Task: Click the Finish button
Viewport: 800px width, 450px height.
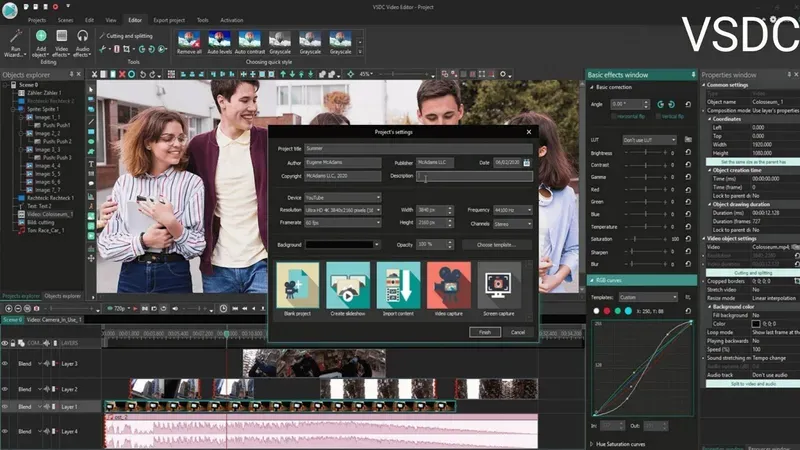Action: (485, 332)
